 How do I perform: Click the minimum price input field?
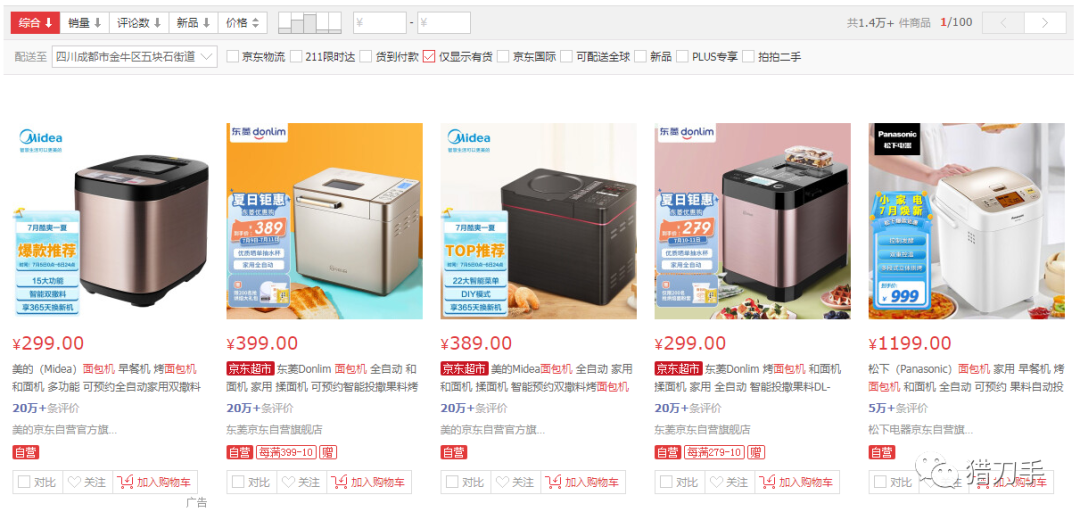point(380,23)
